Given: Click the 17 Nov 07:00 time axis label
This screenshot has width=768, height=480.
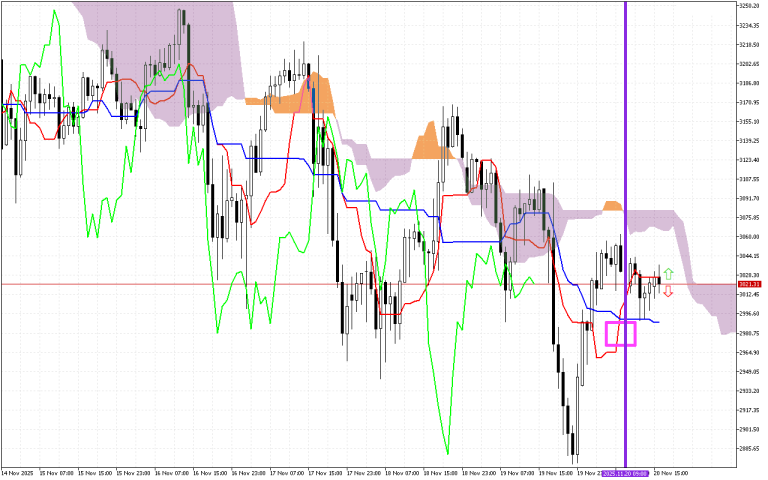Looking at the screenshot, I should click(287, 474).
